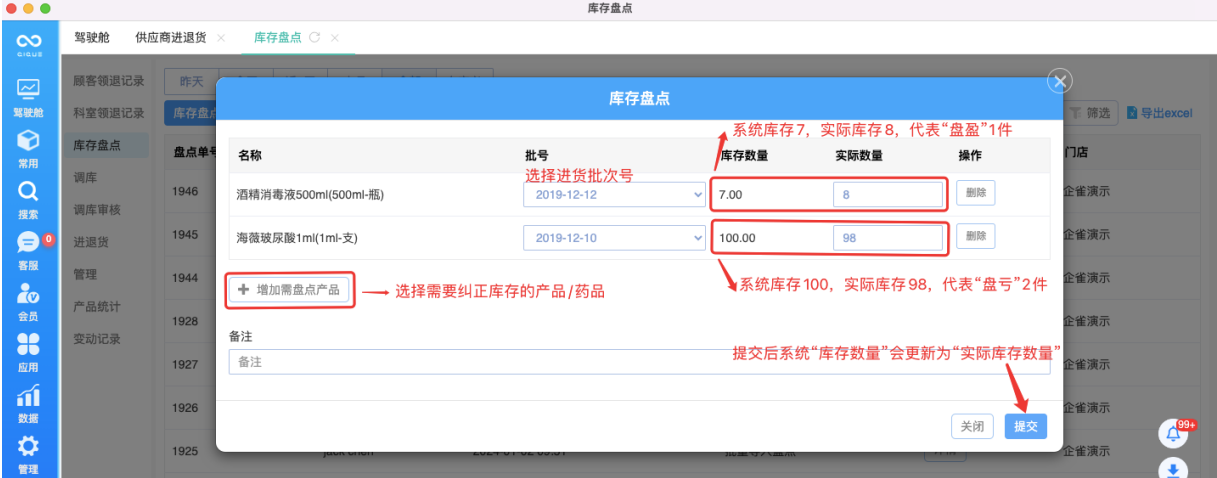Click stocktake number 1927 in background list
Image resolution: width=1217 pixels, height=478 pixels.
click(x=185, y=364)
